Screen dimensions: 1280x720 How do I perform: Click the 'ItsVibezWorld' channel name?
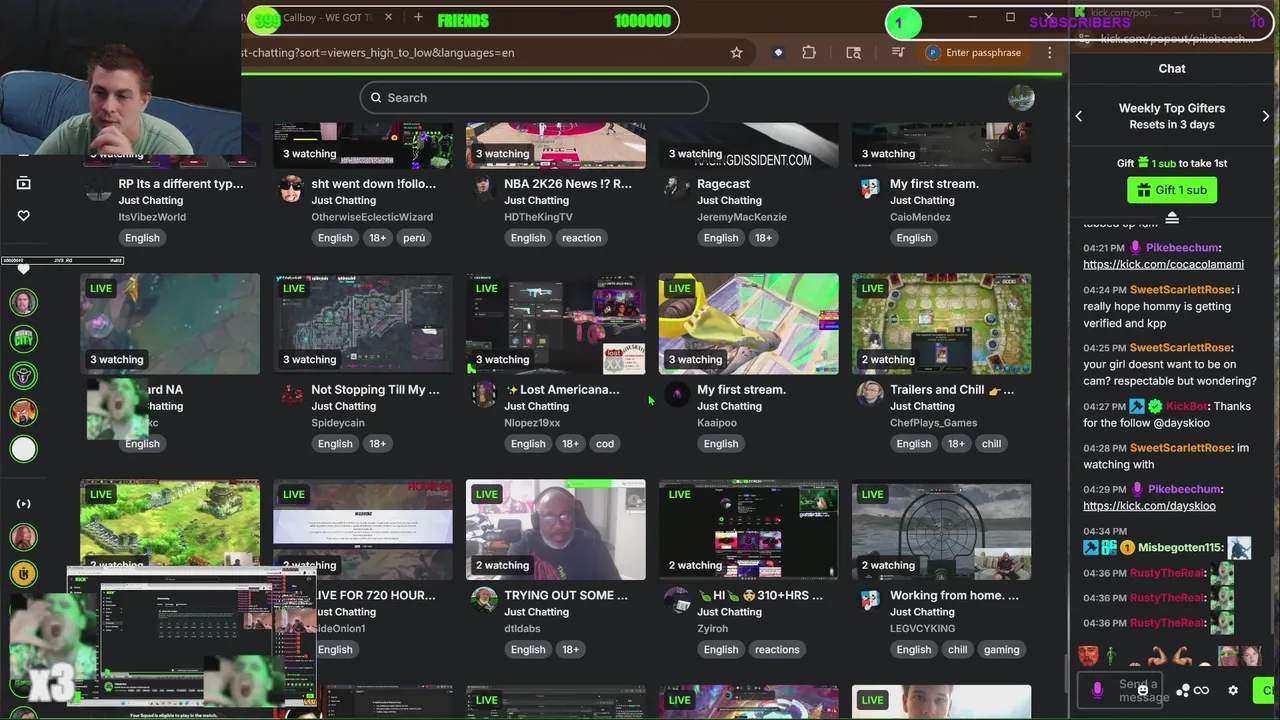pyautogui.click(x=152, y=217)
